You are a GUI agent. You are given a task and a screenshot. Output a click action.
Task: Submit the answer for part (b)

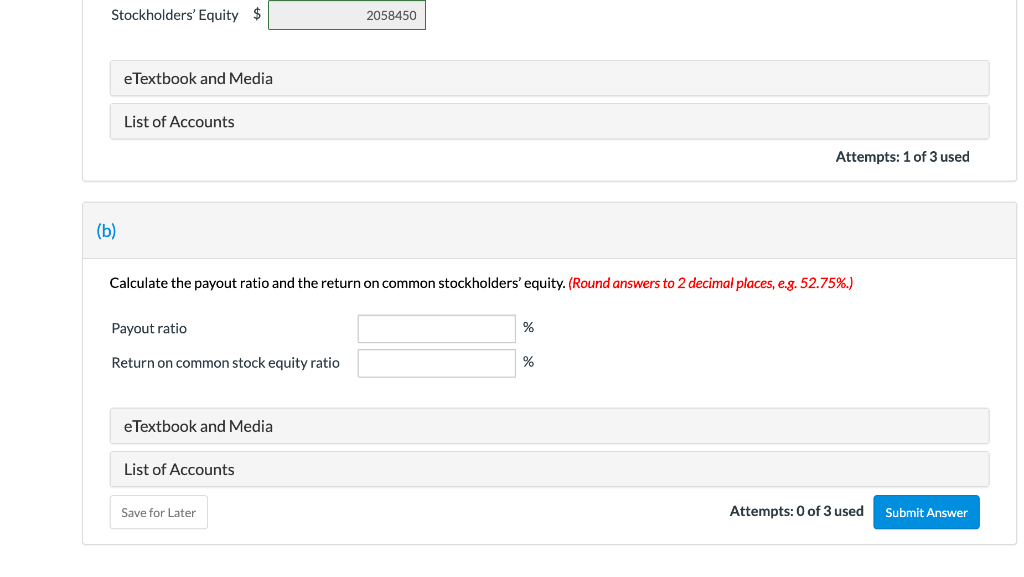[x=926, y=512]
